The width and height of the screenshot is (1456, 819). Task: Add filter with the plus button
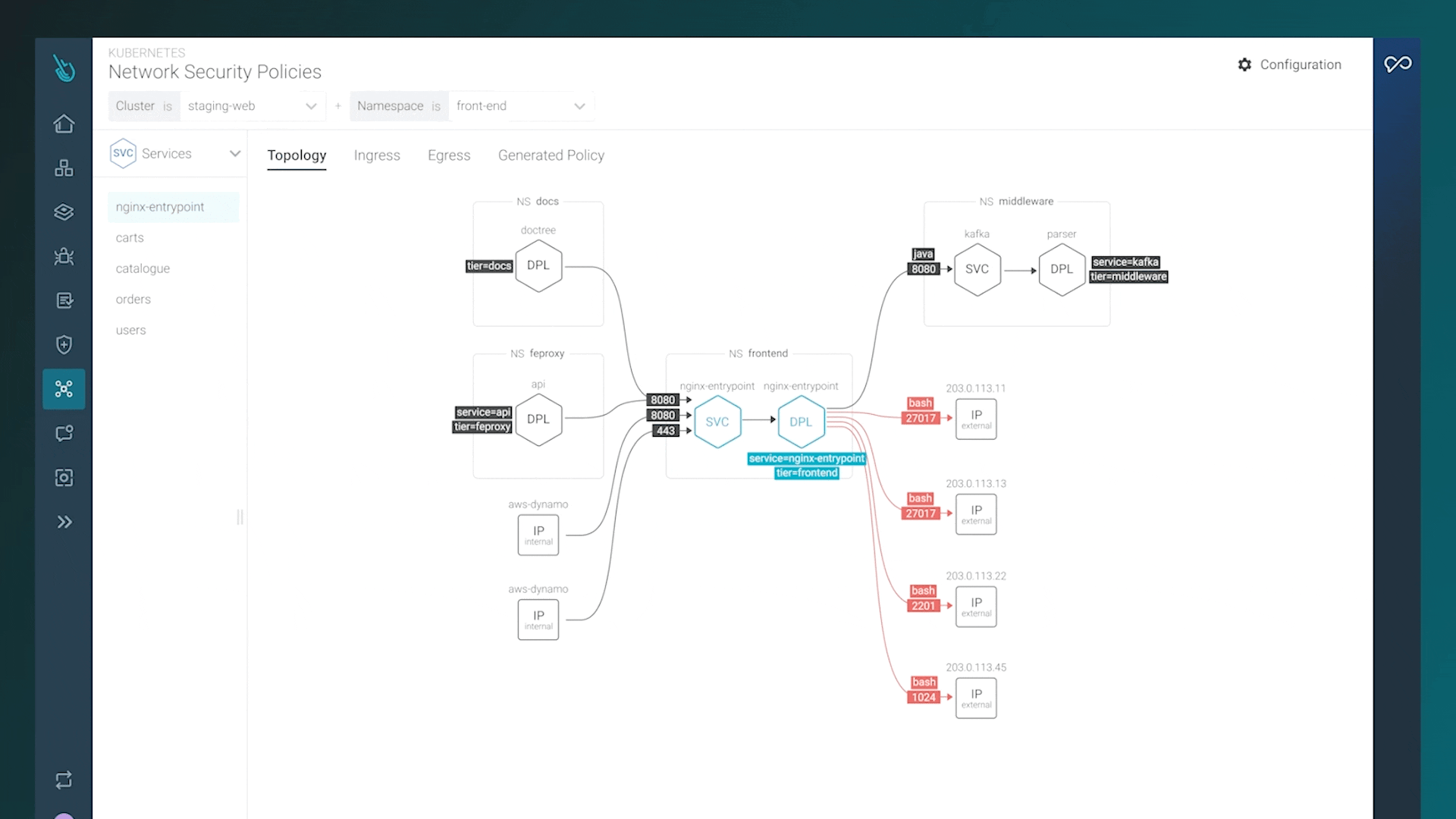(x=338, y=106)
